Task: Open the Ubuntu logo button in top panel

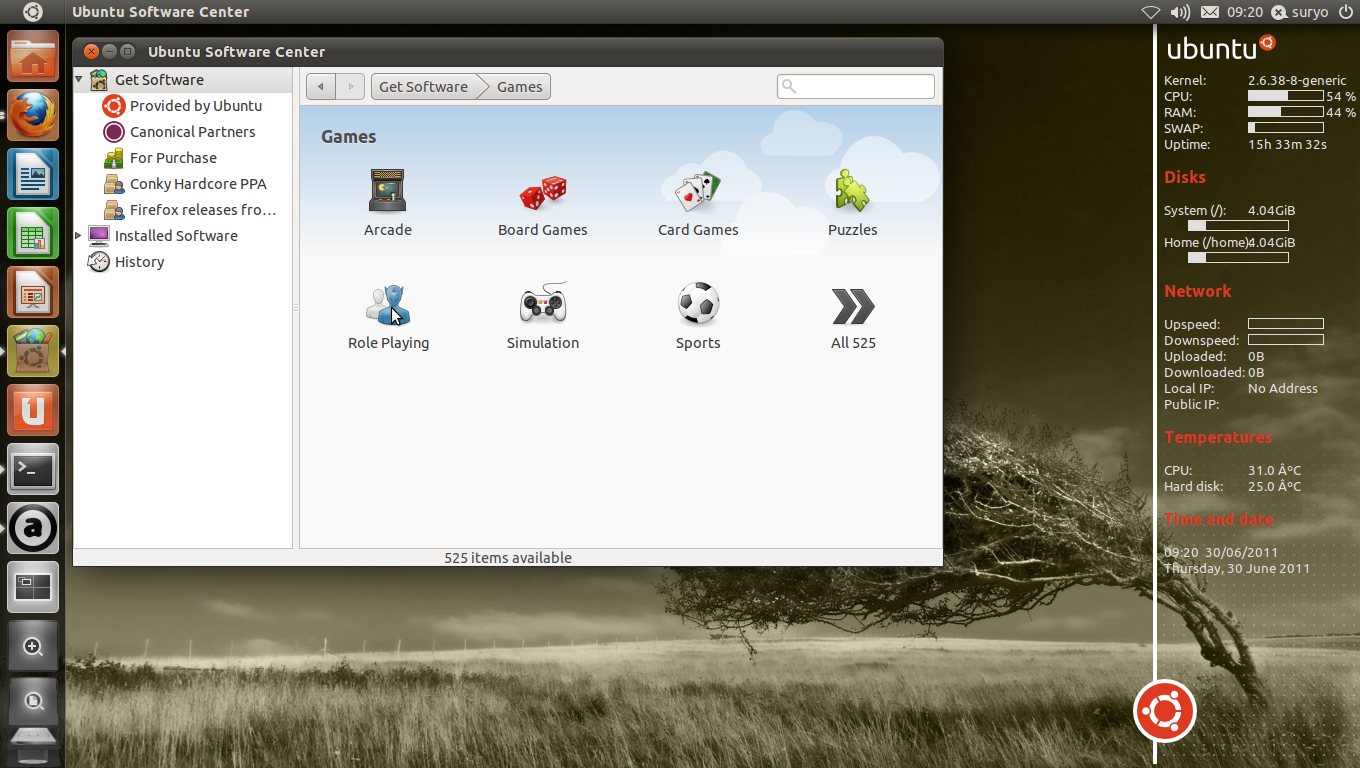Action: pyautogui.click(x=32, y=12)
